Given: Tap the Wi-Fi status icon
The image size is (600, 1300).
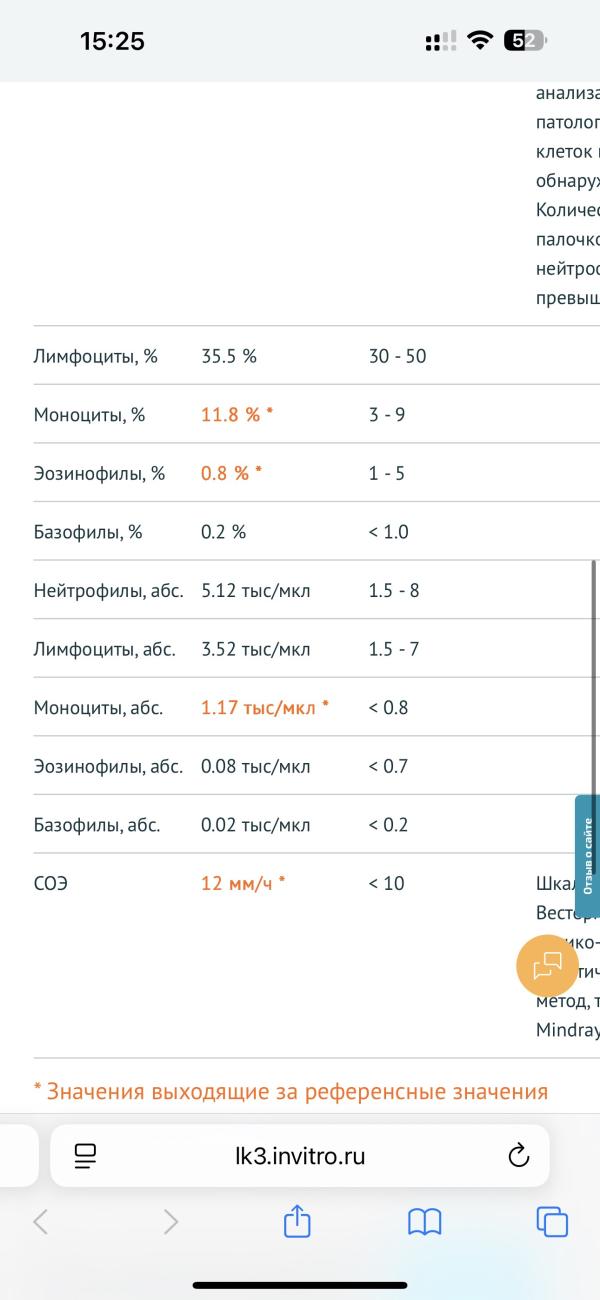Looking at the screenshot, I should pos(481,41).
